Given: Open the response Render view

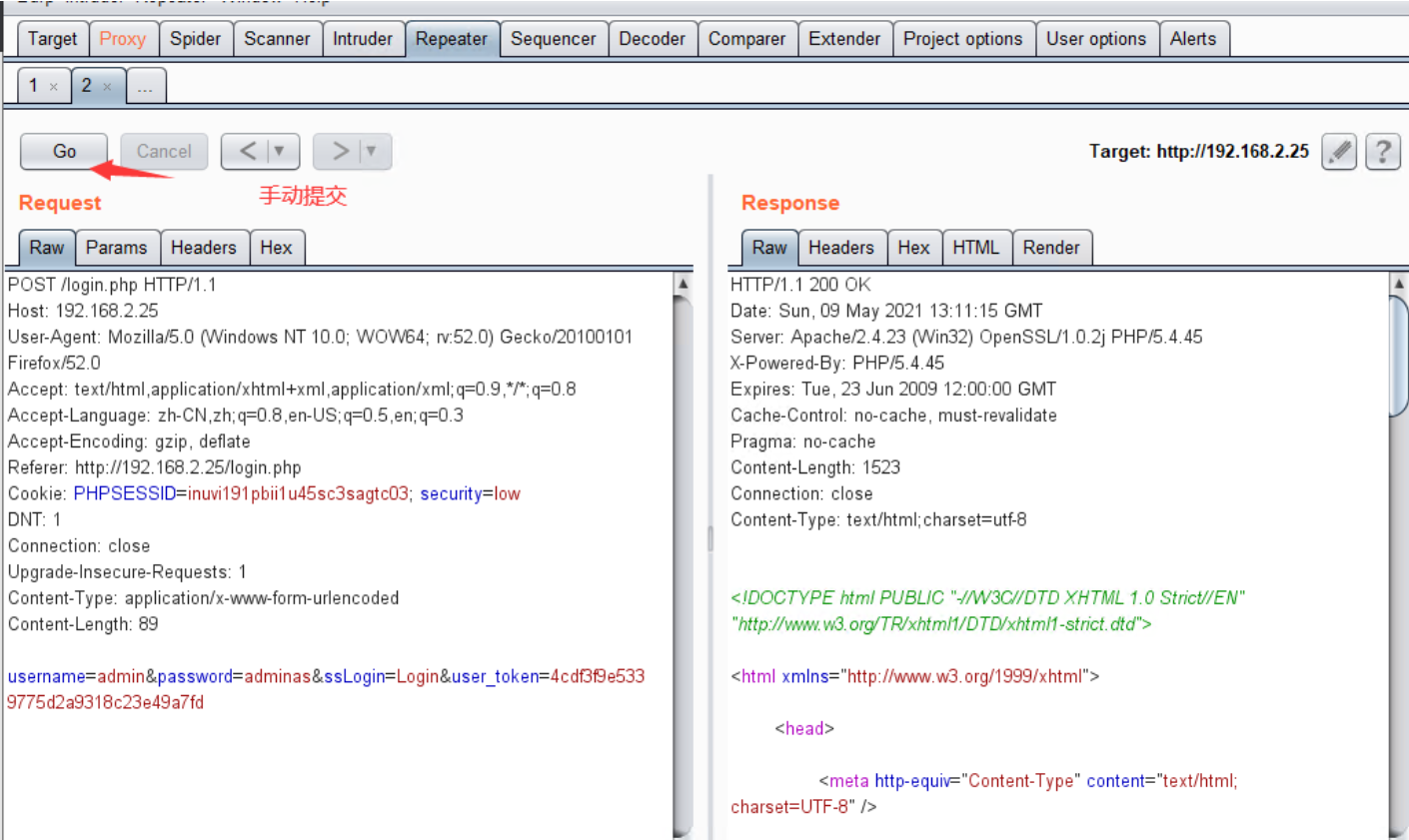Looking at the screenshot, I should [1051, 248].
